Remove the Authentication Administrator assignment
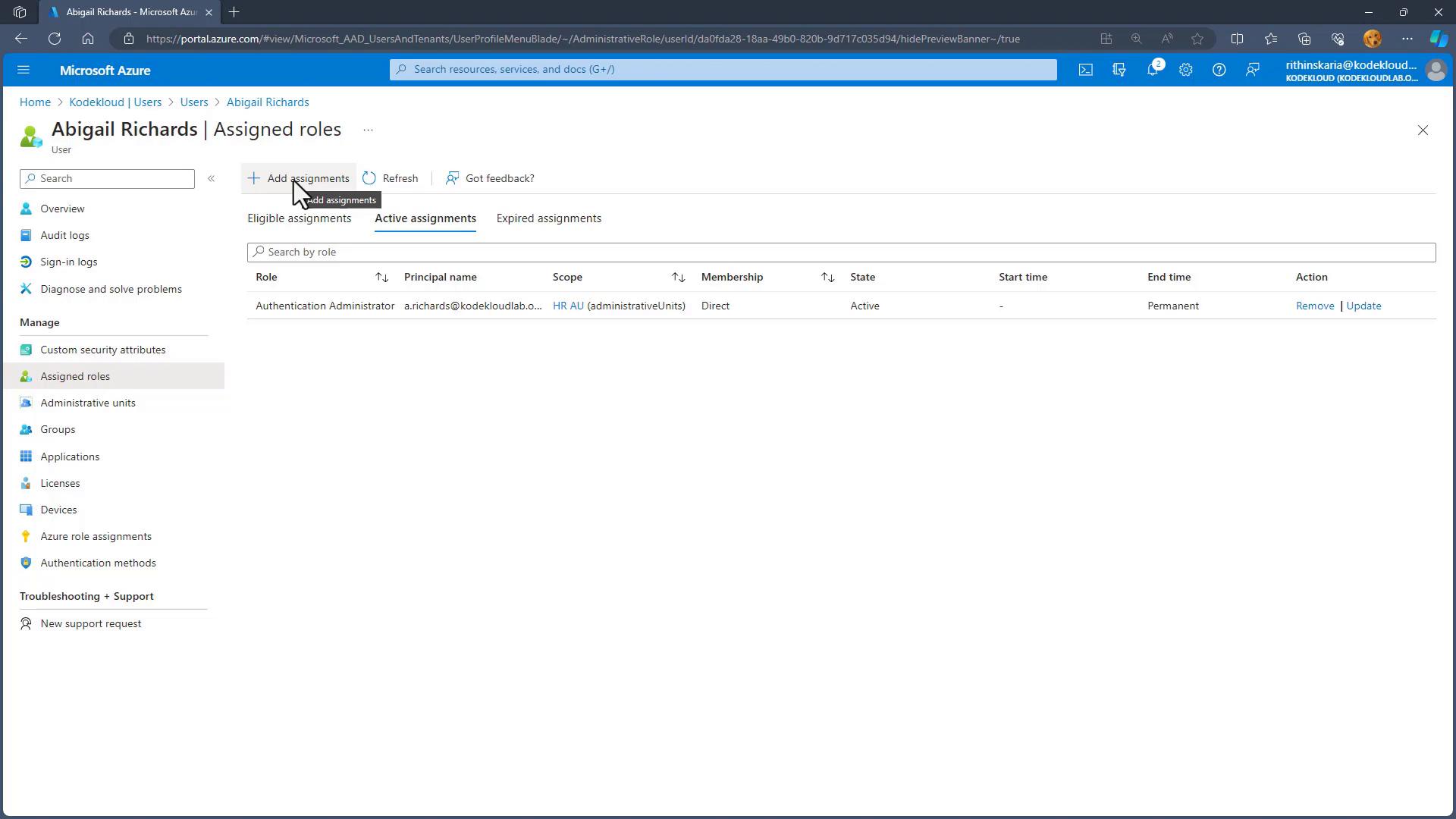Image resolution: width=1456 pixels, height=819 pixels. pyautogui.click(x=1315, y=306)
